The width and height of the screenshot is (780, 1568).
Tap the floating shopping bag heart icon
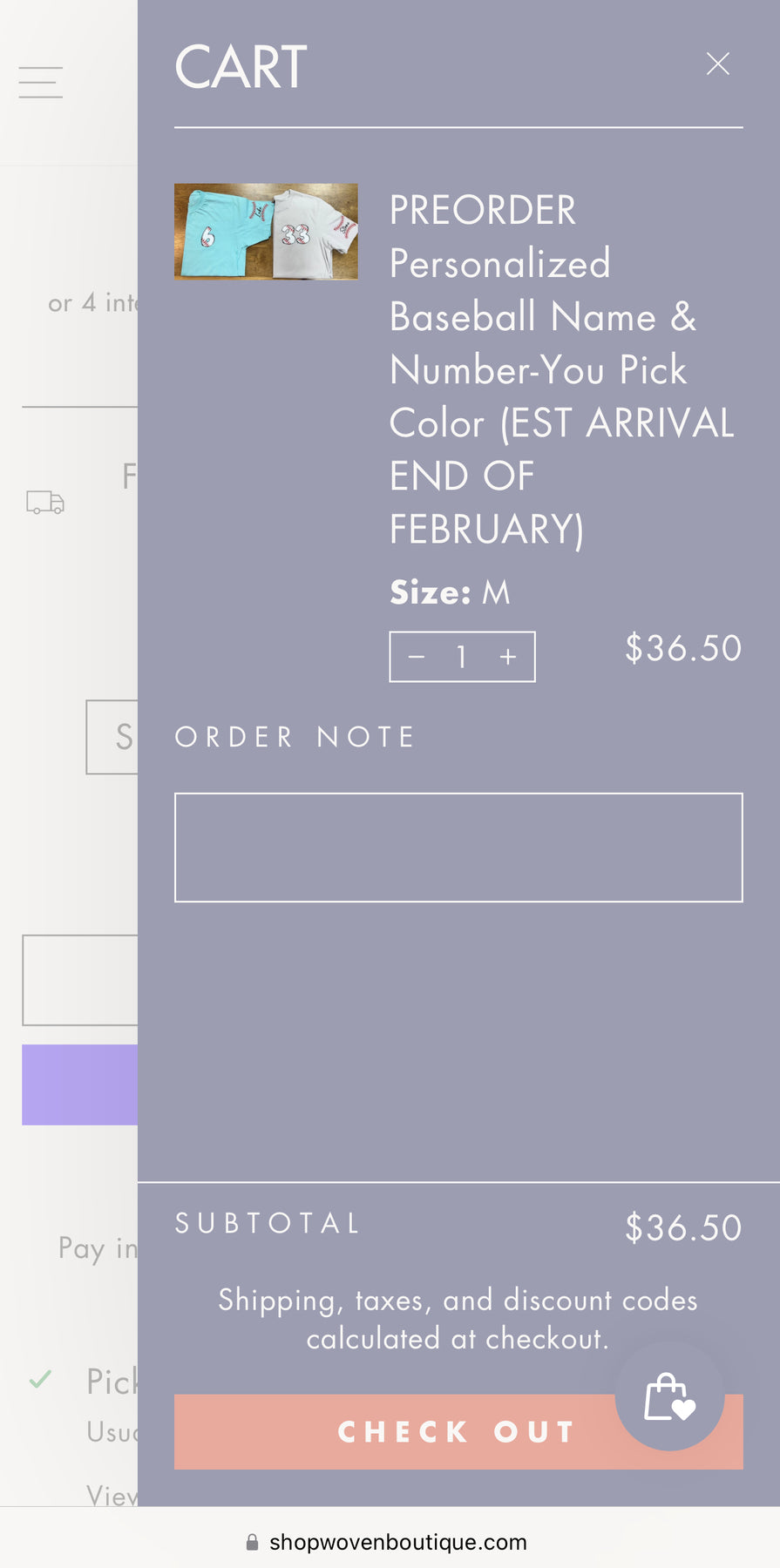coord(669,1396)
